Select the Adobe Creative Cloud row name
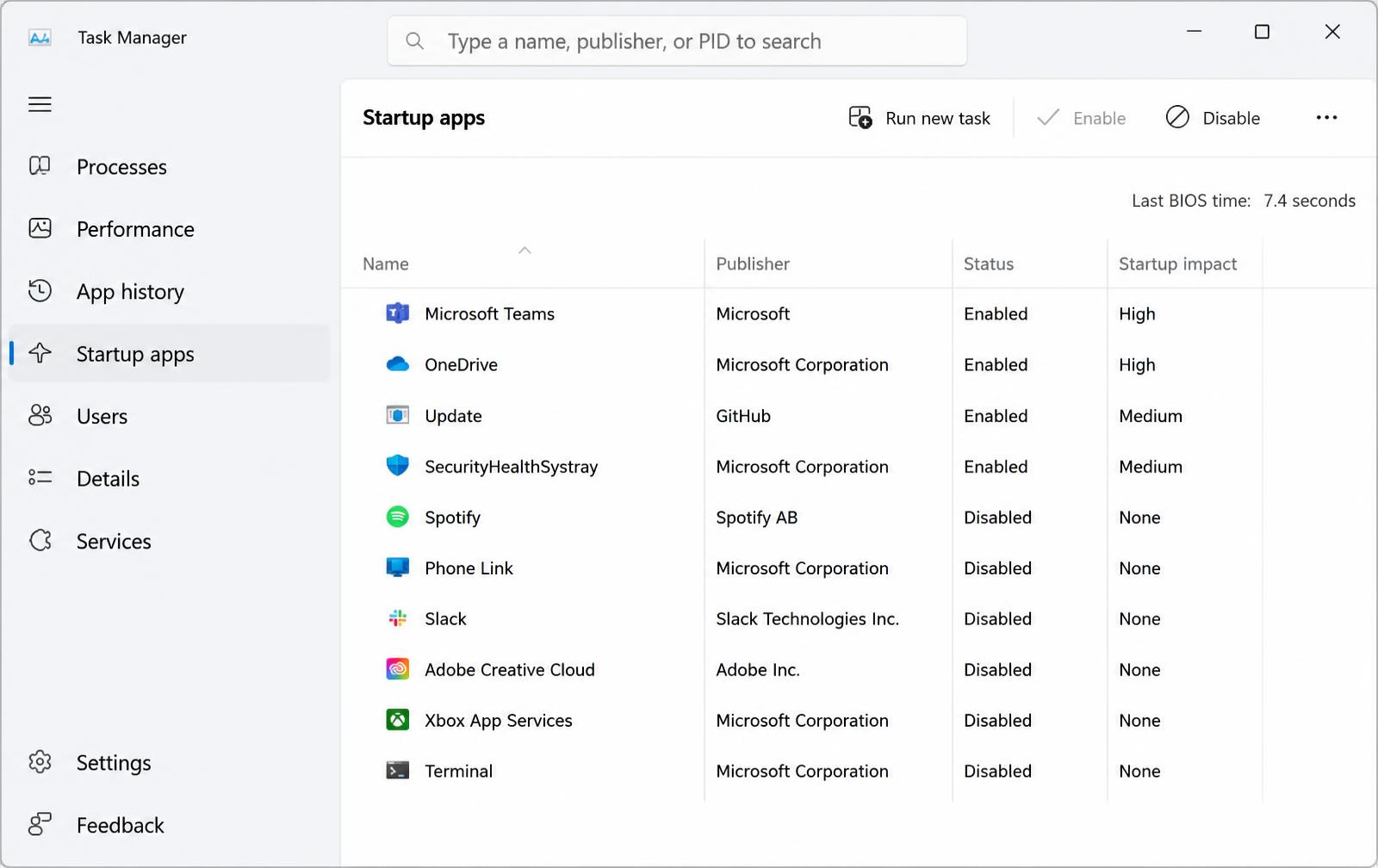Screen dimensions: 1378x868 coord(510,670)
